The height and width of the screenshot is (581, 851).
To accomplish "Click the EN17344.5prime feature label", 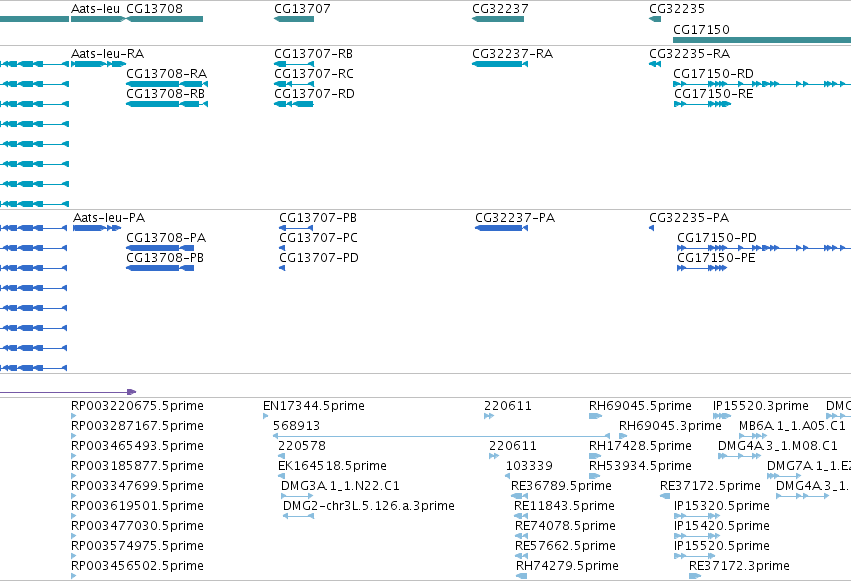I will 314,406.
